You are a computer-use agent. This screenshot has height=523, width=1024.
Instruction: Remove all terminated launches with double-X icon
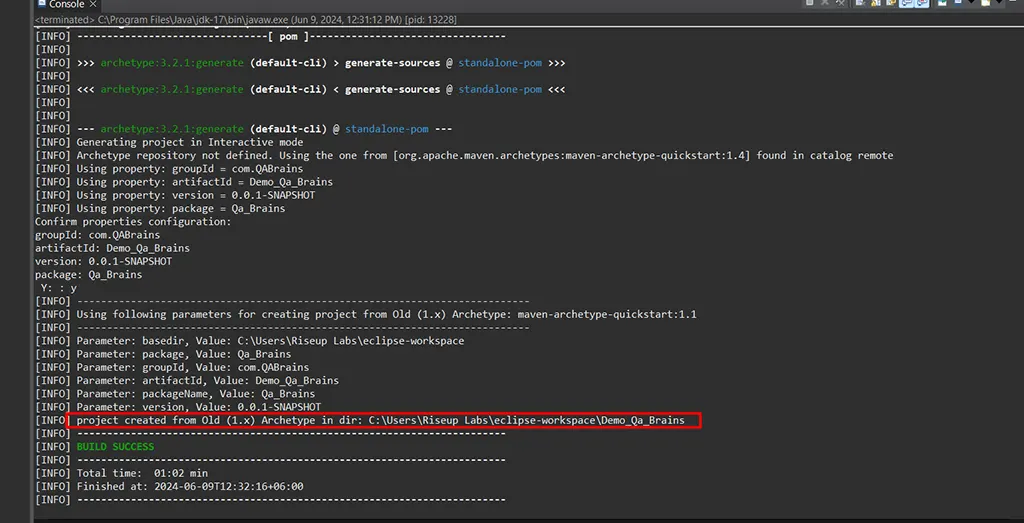(x=841, y=4)
